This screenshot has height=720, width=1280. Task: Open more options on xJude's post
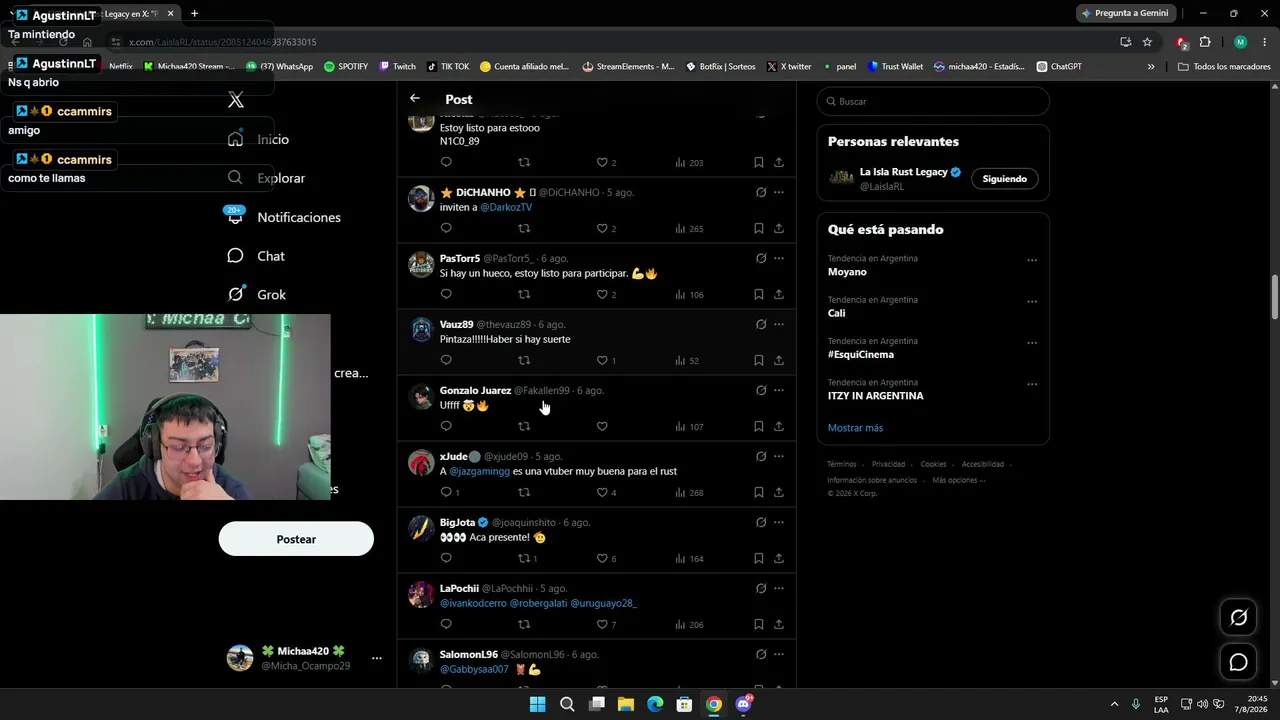tap(779, 456)
